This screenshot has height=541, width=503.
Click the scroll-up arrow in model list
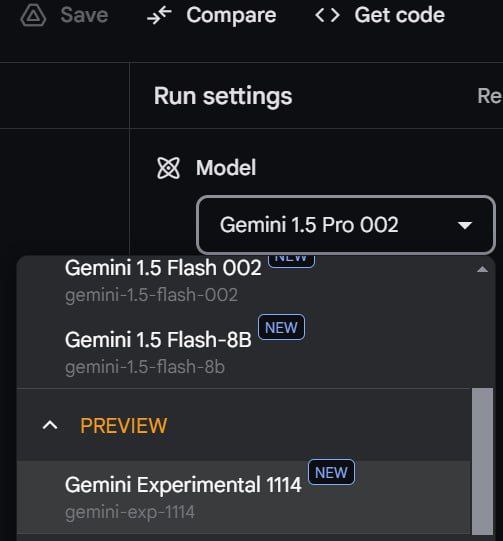(482, 269)
